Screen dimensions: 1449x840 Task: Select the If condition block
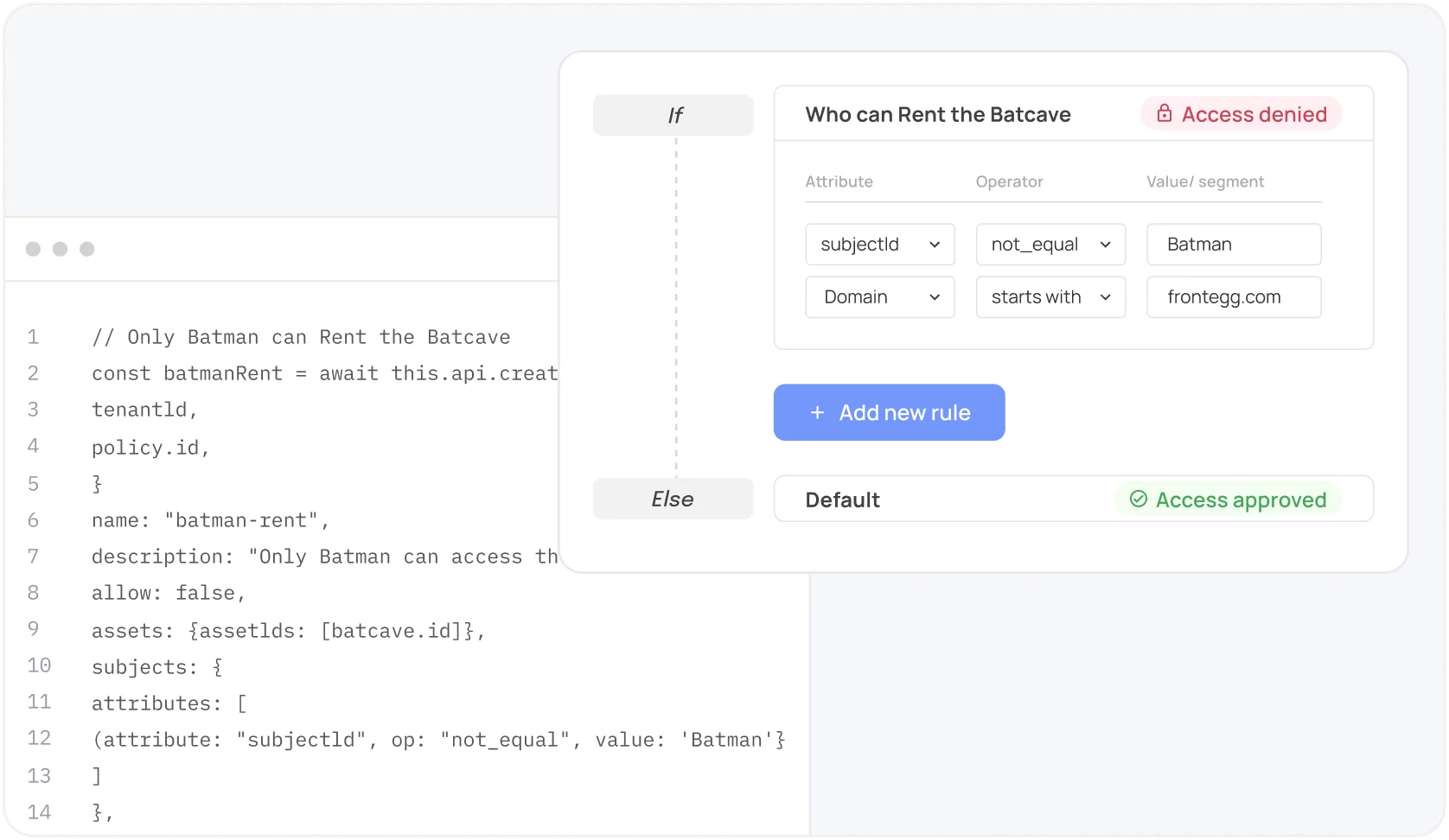click(x=673, y=115)
